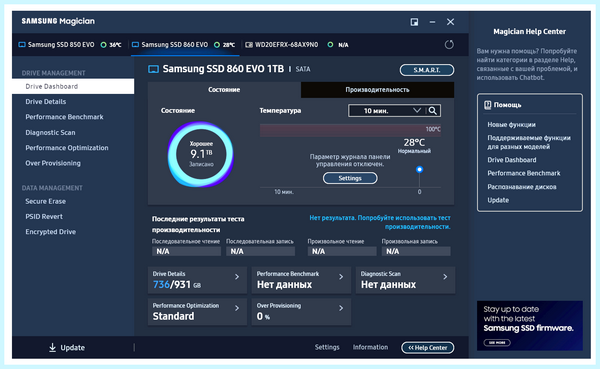Click the 28°C Нормальный temperature reading
This screenshot has width=600, height=369.
point(414,145)
